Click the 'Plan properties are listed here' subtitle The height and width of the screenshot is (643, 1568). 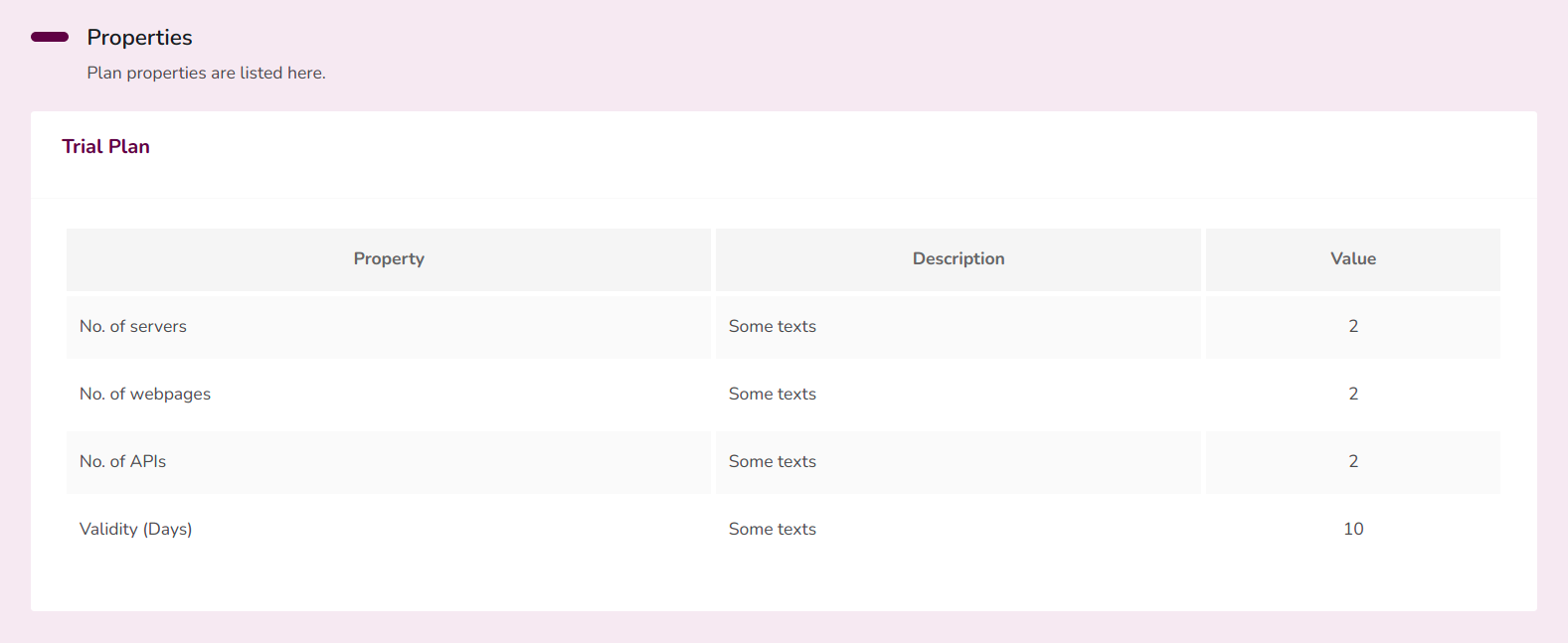click(x=206, y=73)
